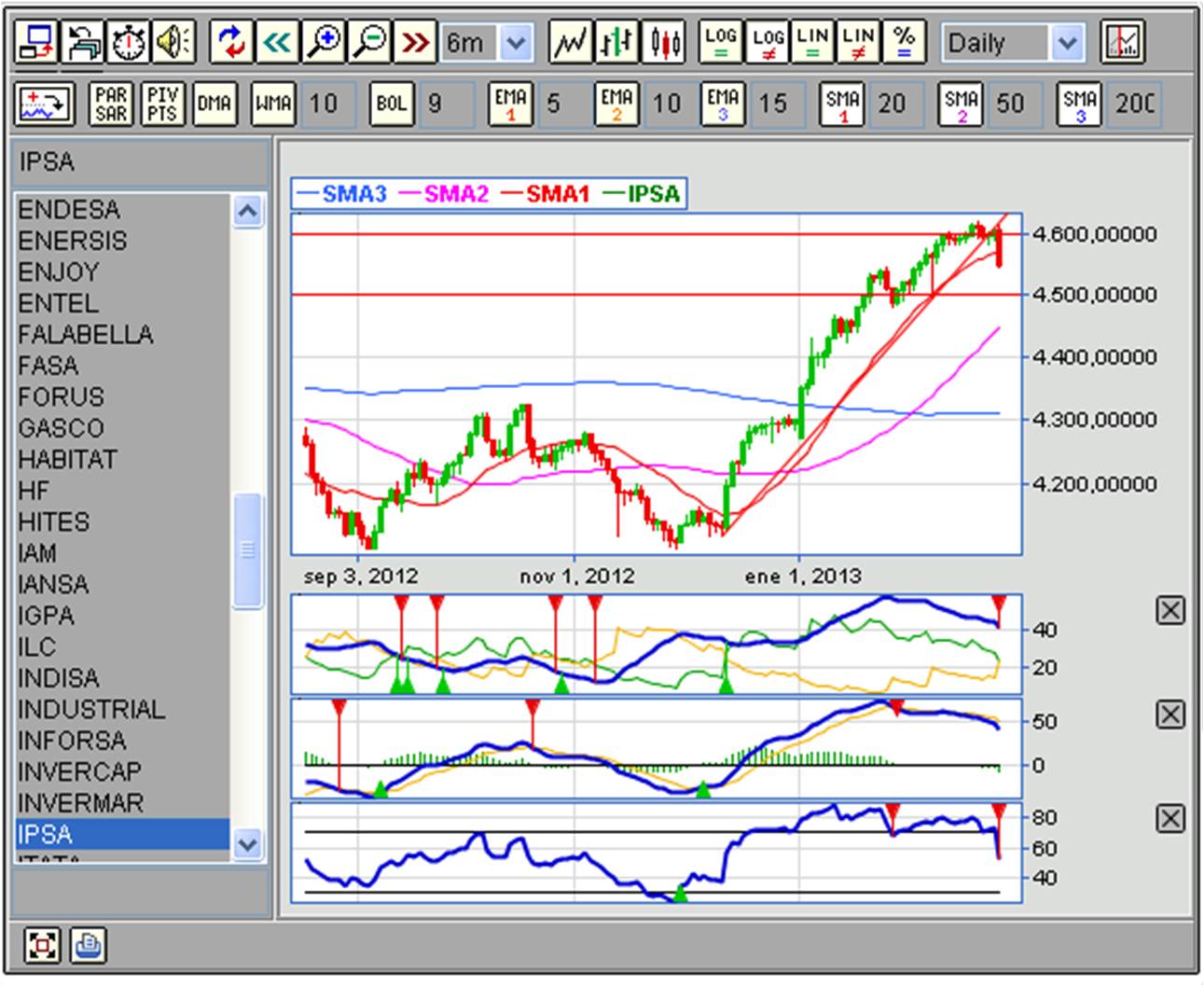
Task: Select the line chart type icon
Action: click(570, 42)
